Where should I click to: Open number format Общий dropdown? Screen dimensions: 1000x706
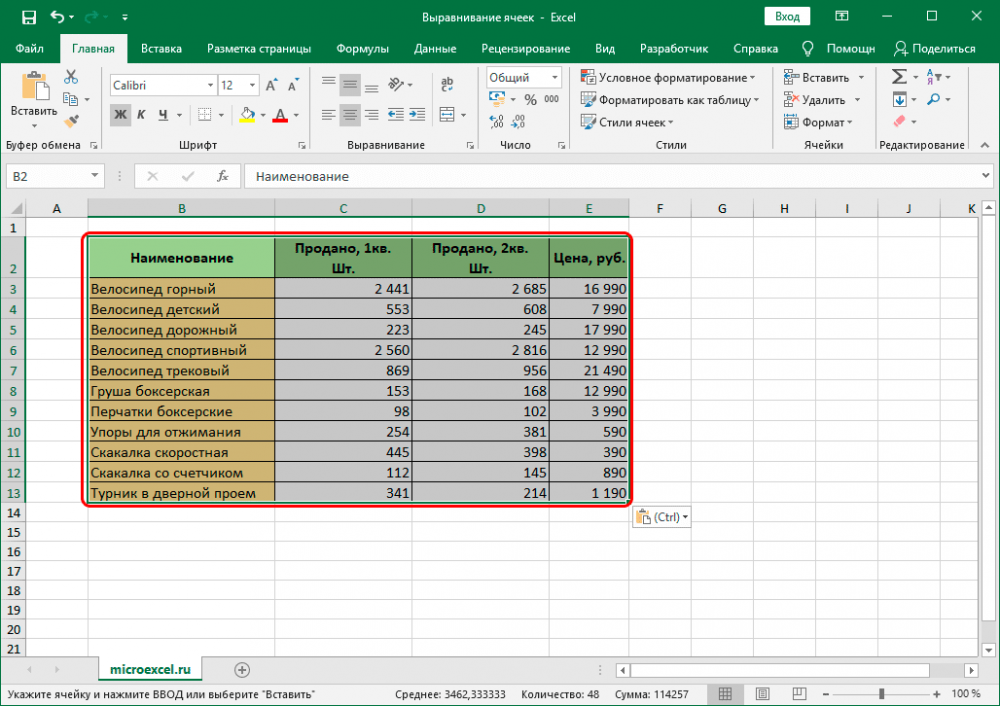click(555, 78)
